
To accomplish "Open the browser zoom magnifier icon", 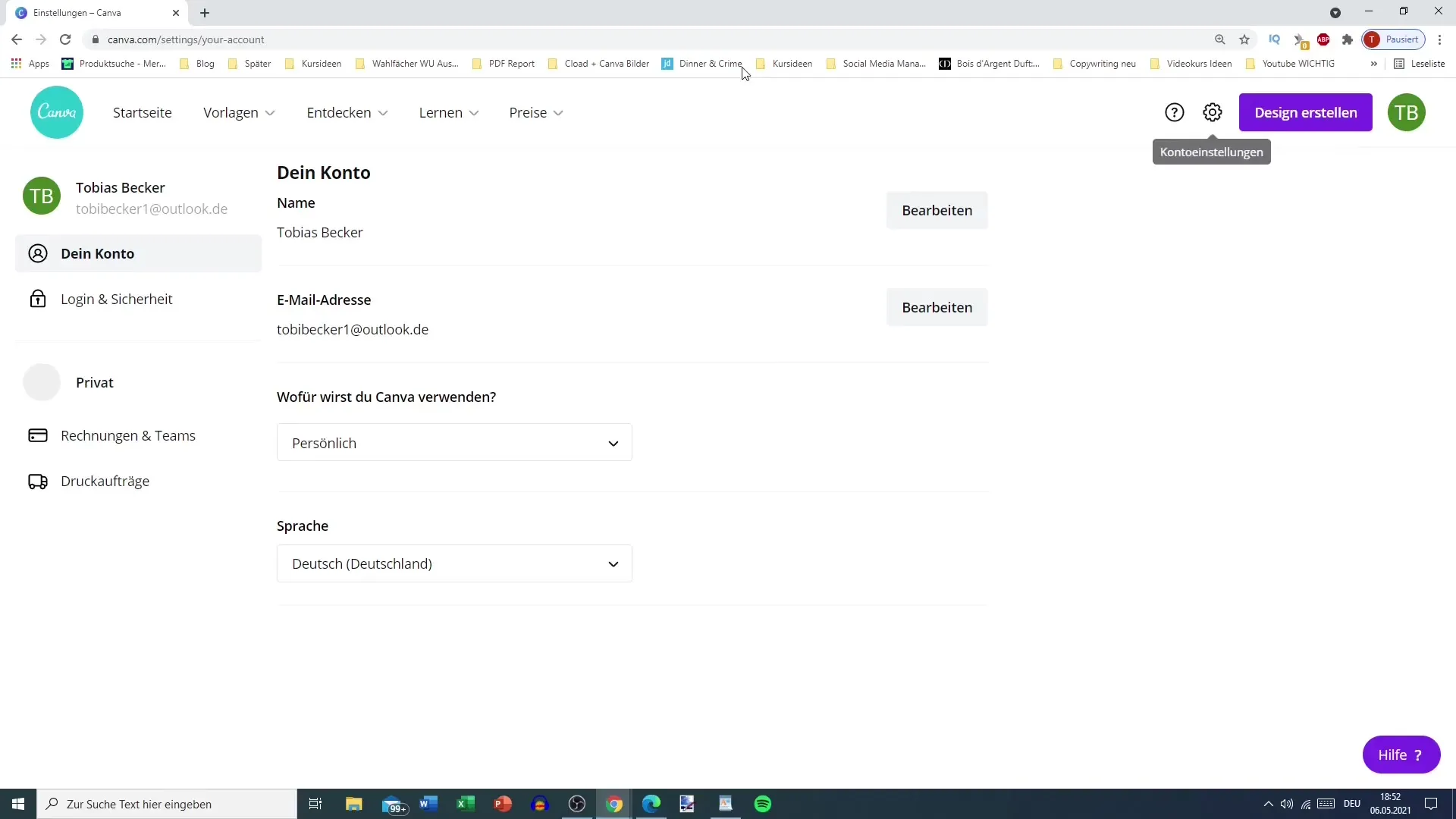I will [x=1220, y=39].
